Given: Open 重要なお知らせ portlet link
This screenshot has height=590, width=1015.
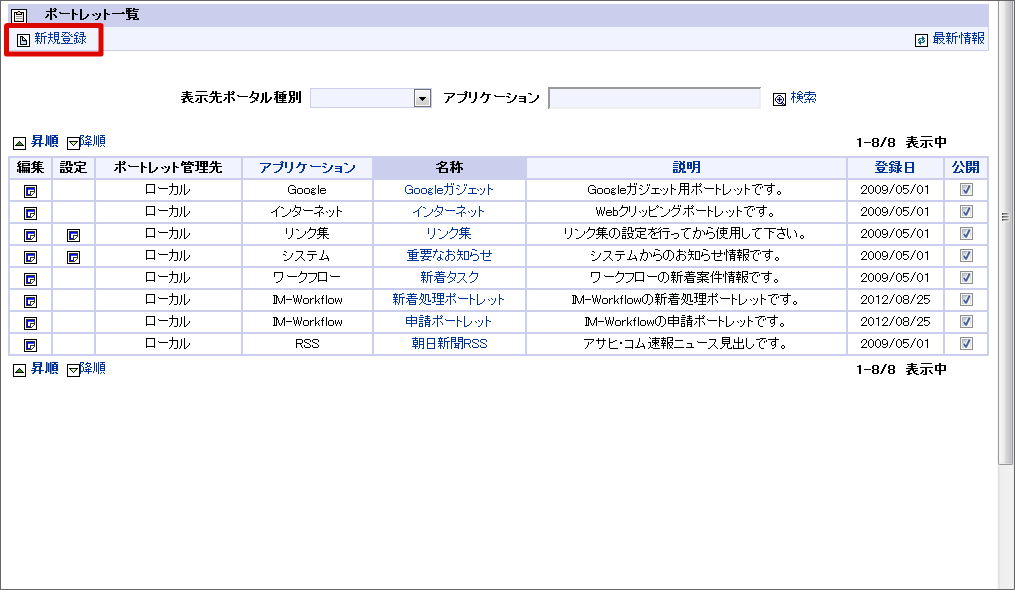Looking at the screenshot, I should point(449,256).
